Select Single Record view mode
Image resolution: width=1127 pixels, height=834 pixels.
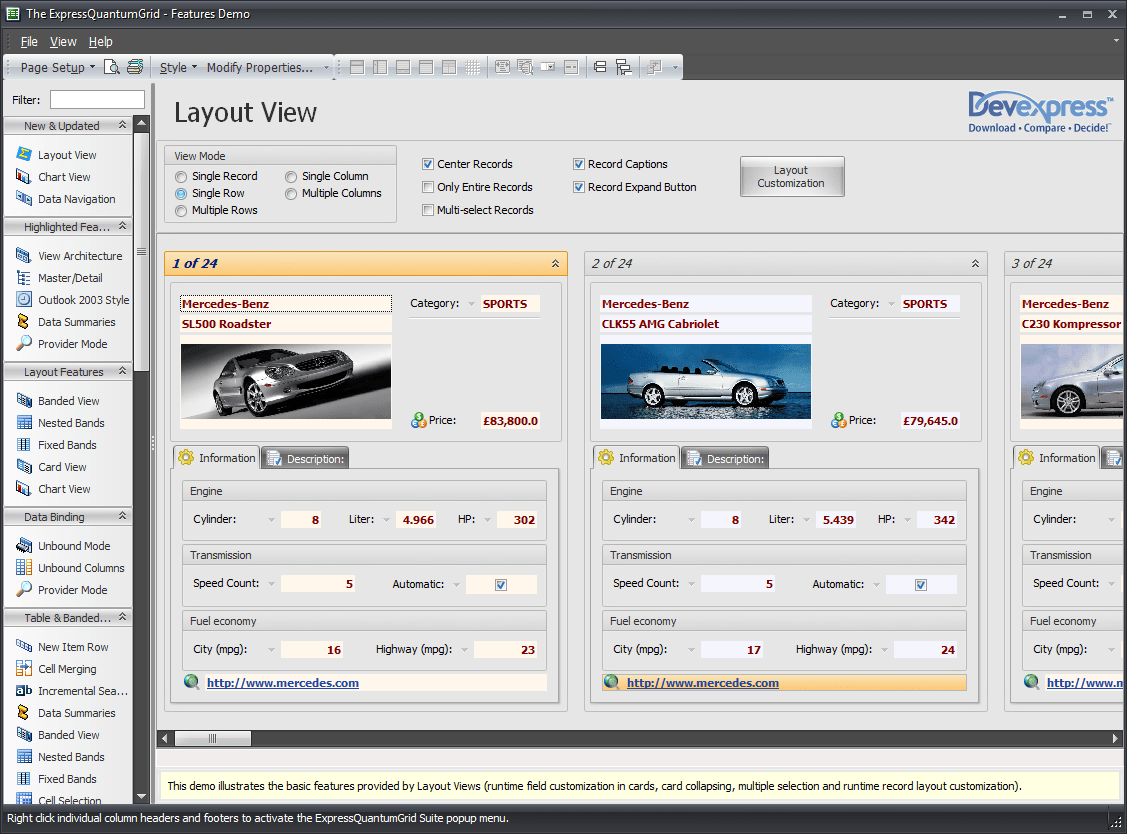(181, 177)
